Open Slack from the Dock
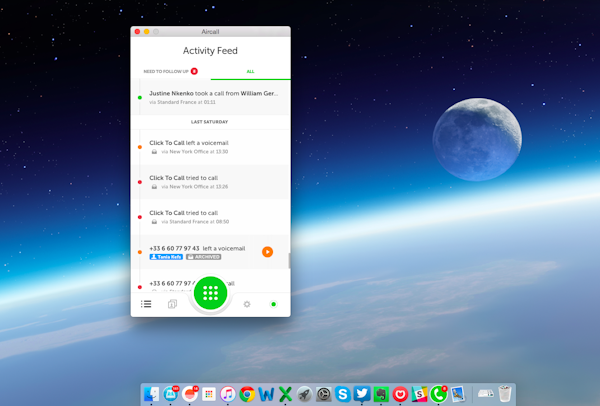 (419, 394)
